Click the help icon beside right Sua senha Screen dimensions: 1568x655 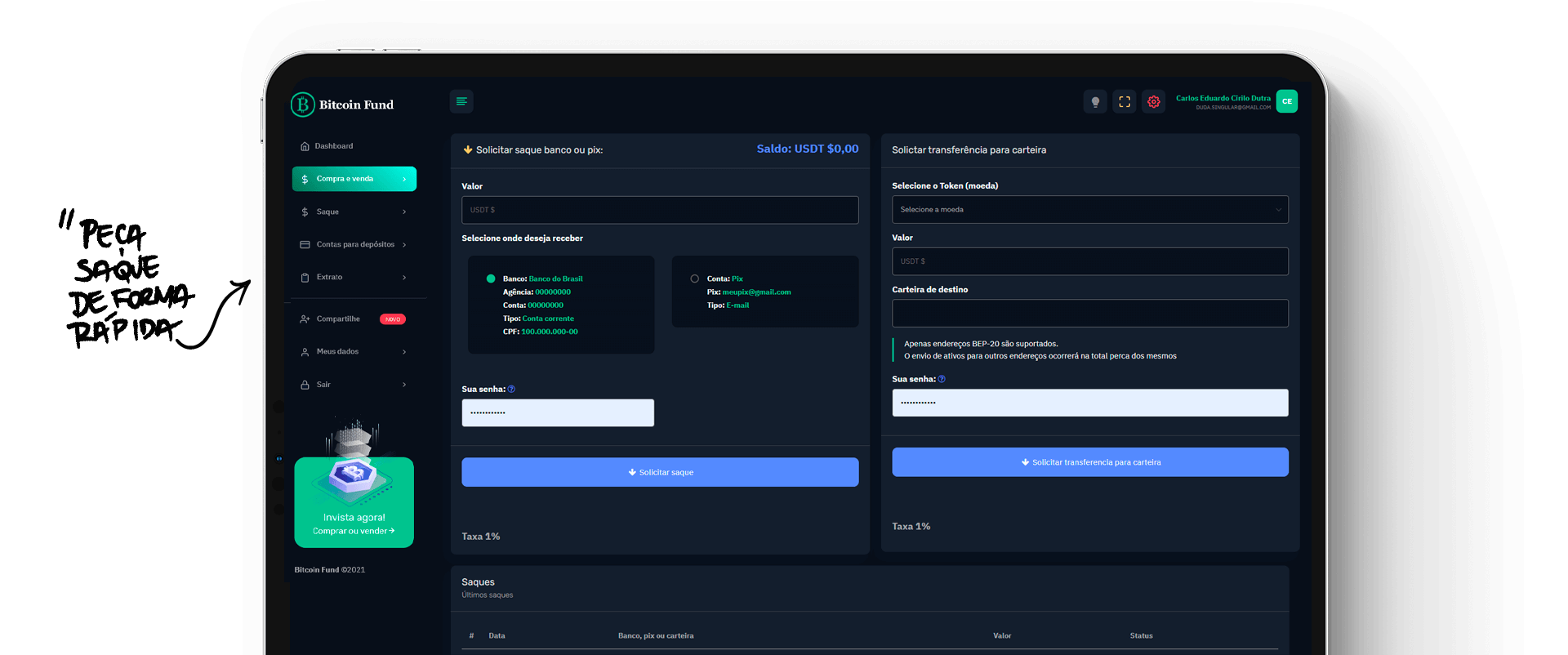point(942,380)
